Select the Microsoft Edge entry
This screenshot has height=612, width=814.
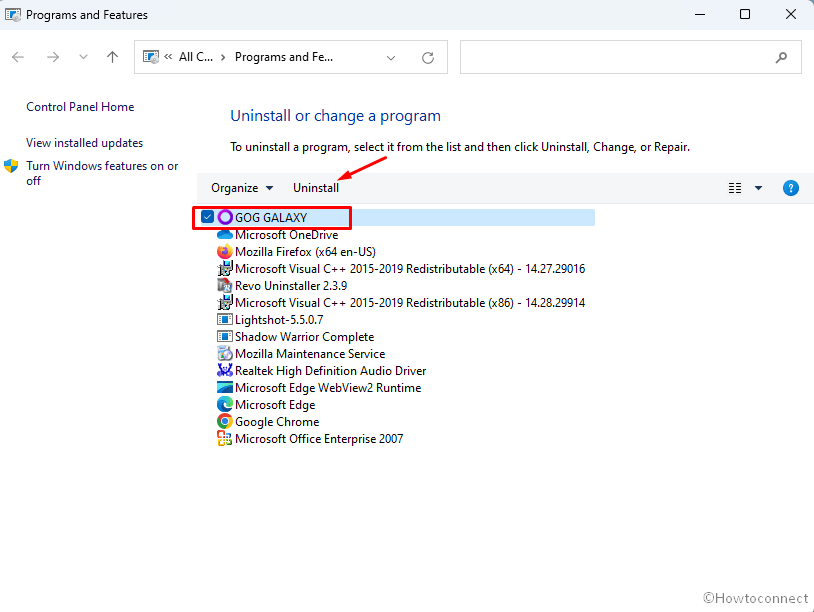click(275, 405)
